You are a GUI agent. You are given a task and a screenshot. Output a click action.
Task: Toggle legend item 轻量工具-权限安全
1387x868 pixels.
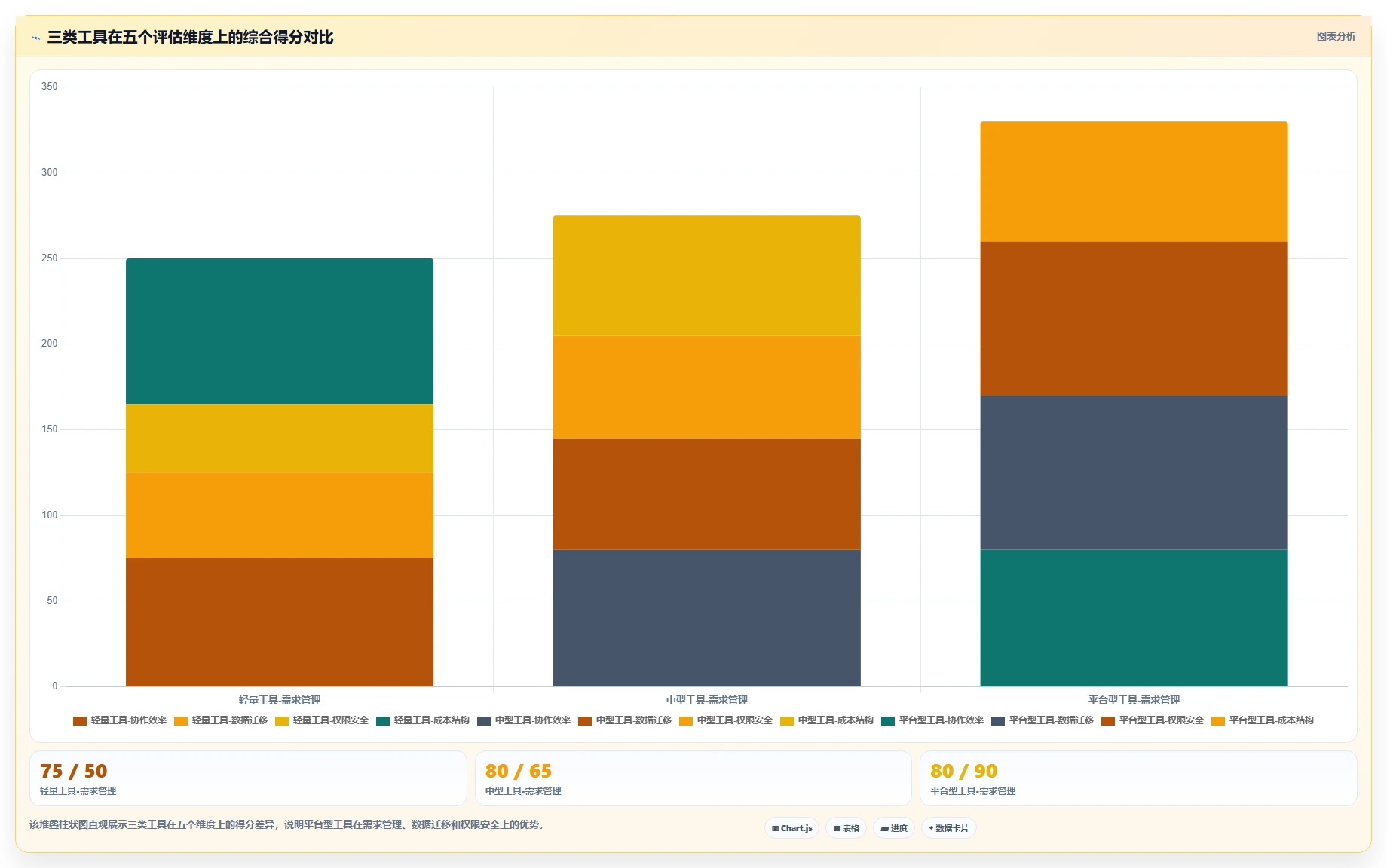pyautogui.click(x=322, y=720)
